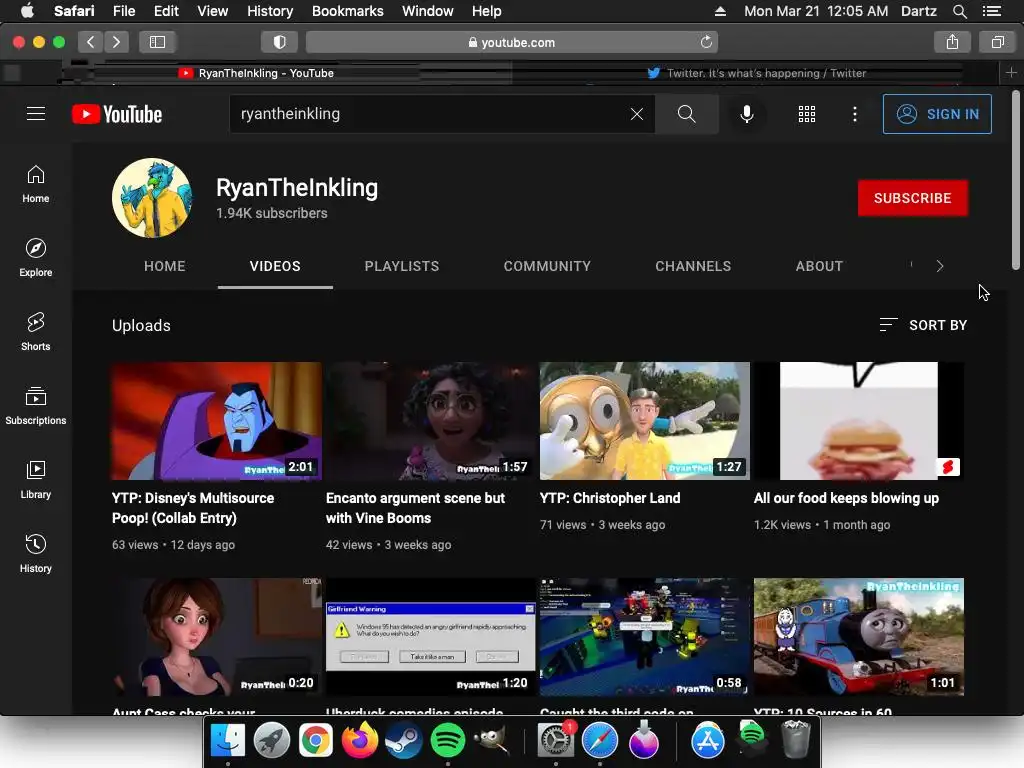Open Google Chrome from the Dock

(316, 741)
